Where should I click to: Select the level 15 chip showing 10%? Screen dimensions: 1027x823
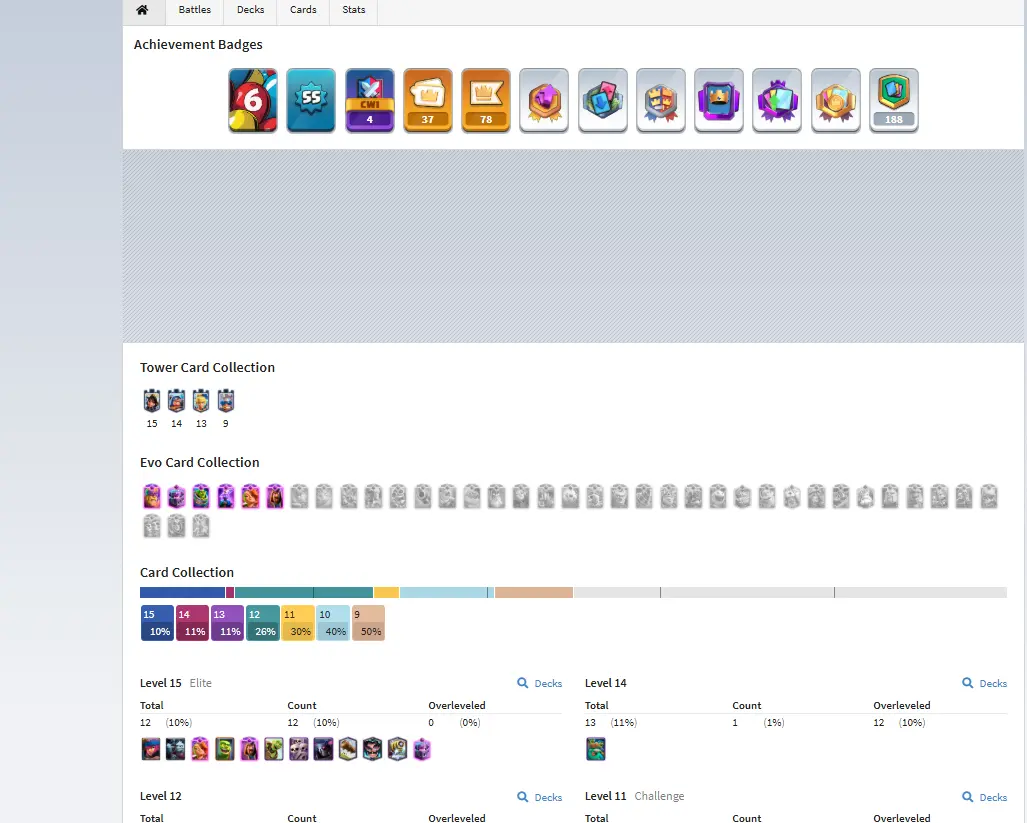tap(157, 623)
